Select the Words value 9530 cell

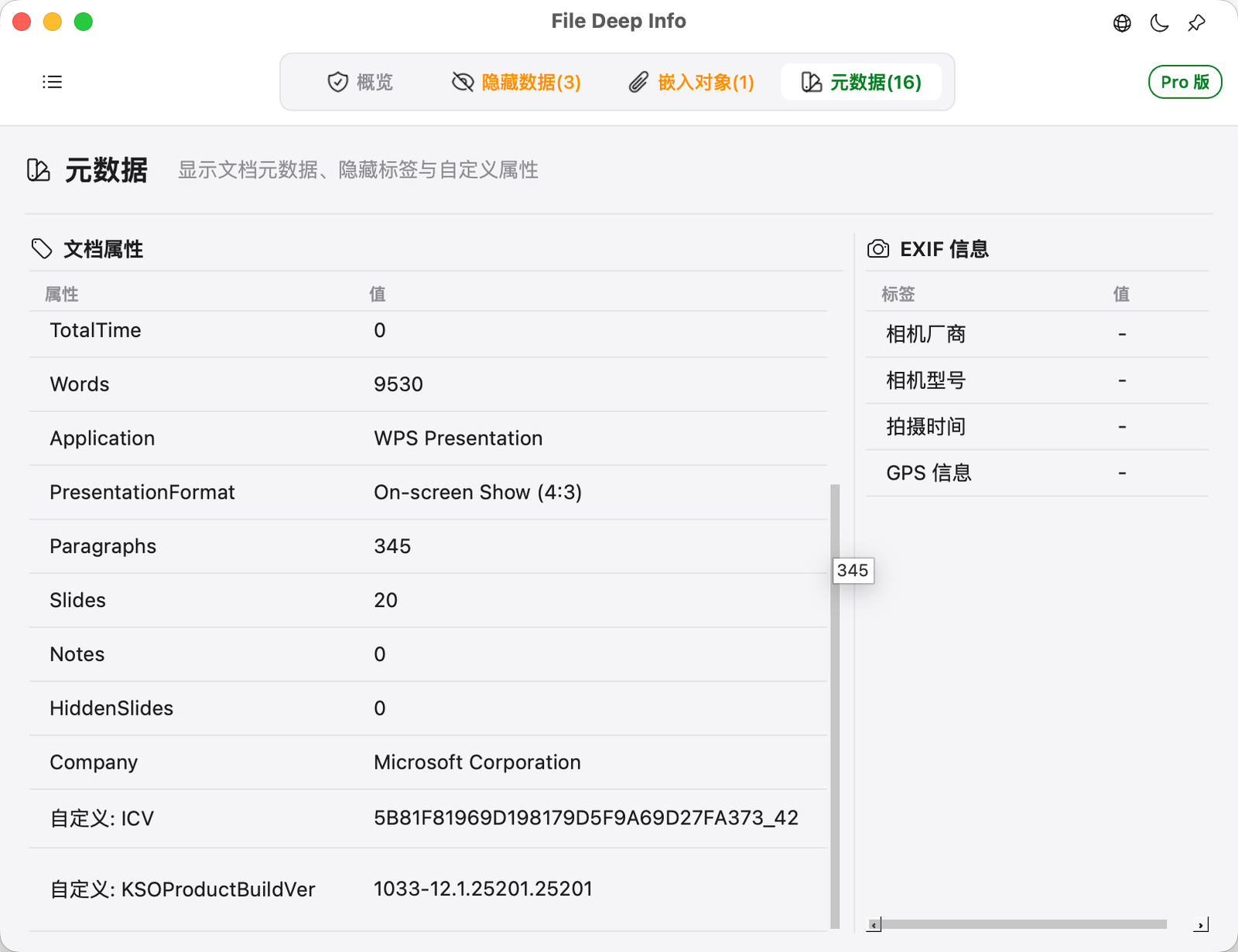(398, 384)
